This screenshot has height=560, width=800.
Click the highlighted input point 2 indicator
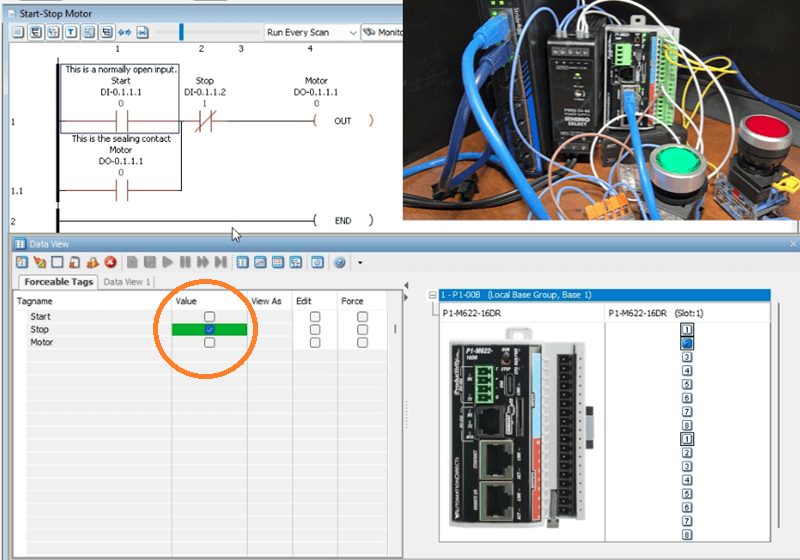pyautogui.click(x=687, y=342)
